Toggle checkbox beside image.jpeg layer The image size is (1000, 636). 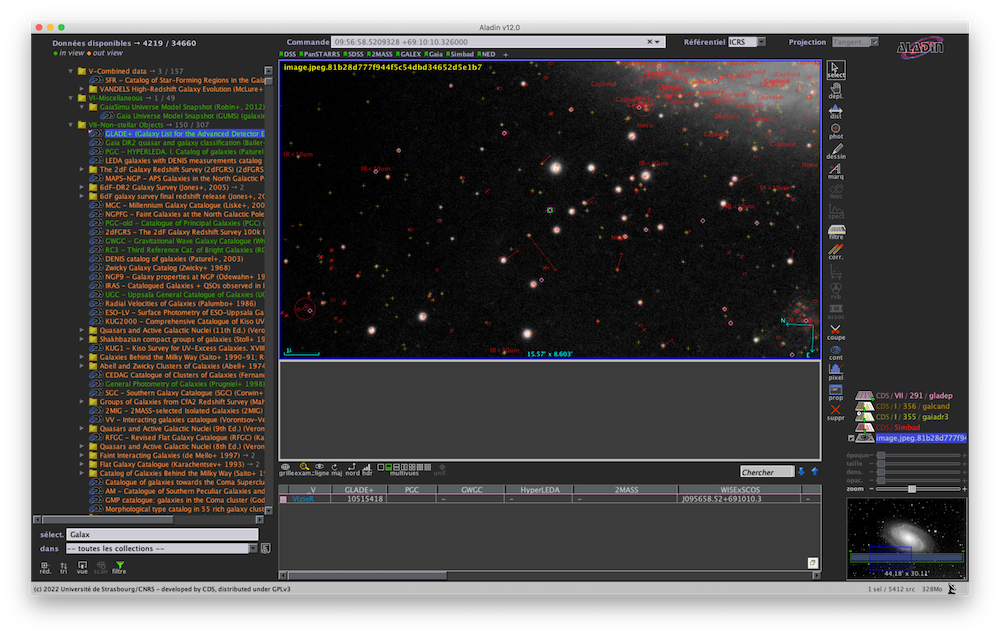851,438
